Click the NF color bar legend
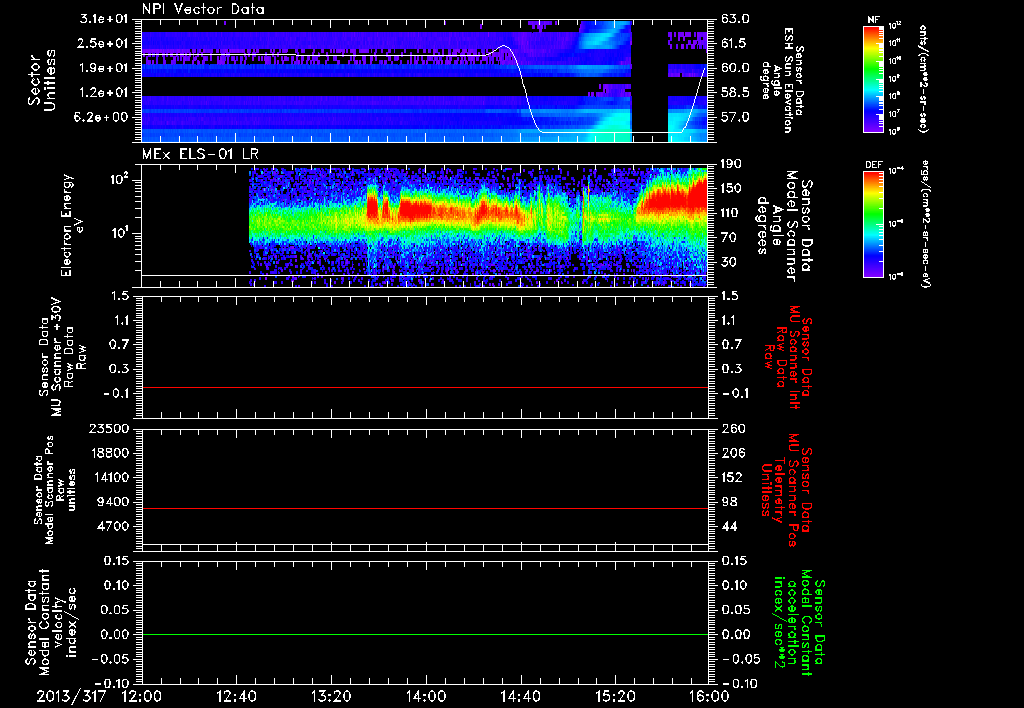 (874, 78)
